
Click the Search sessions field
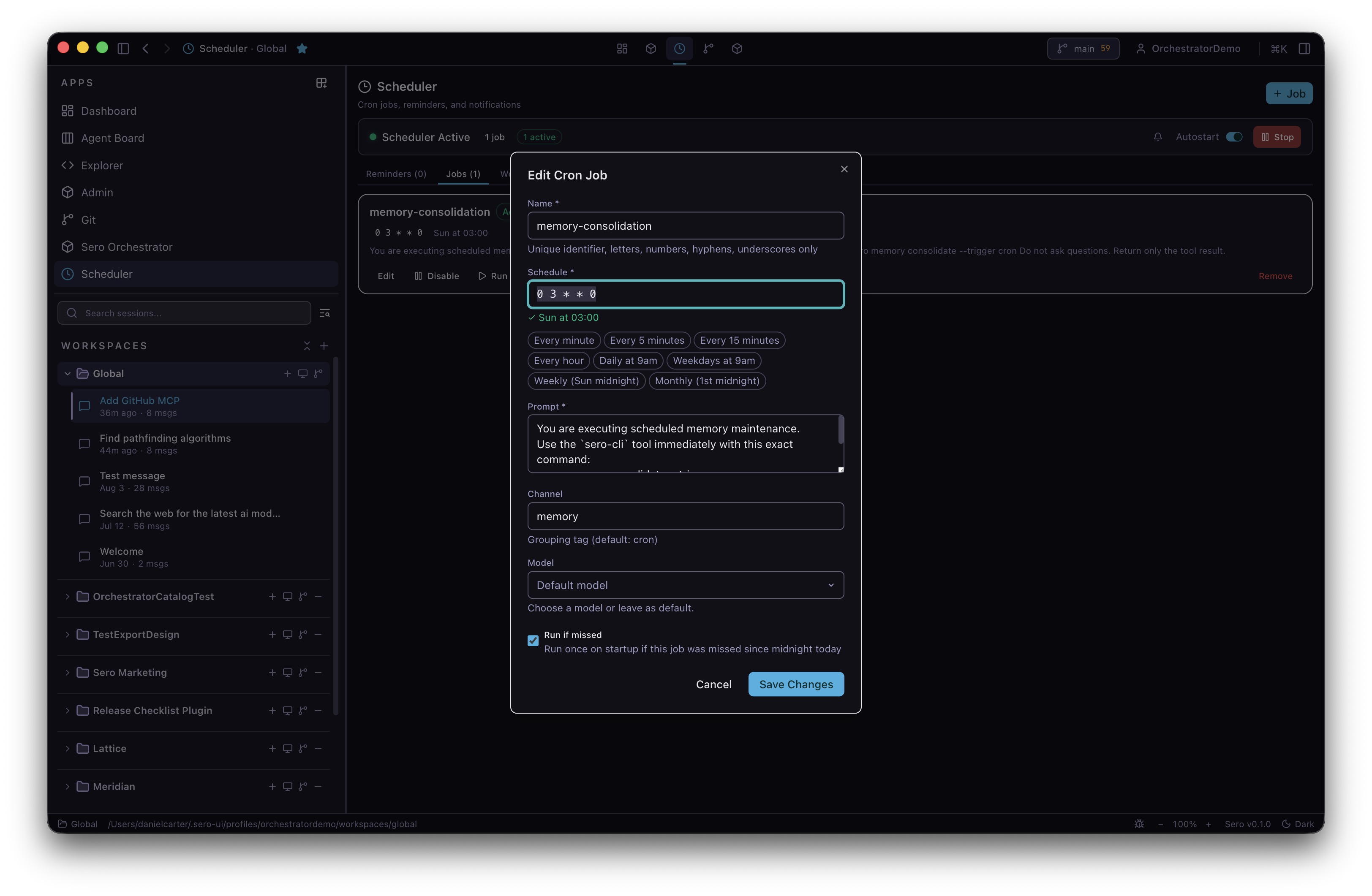coord(184,313)
